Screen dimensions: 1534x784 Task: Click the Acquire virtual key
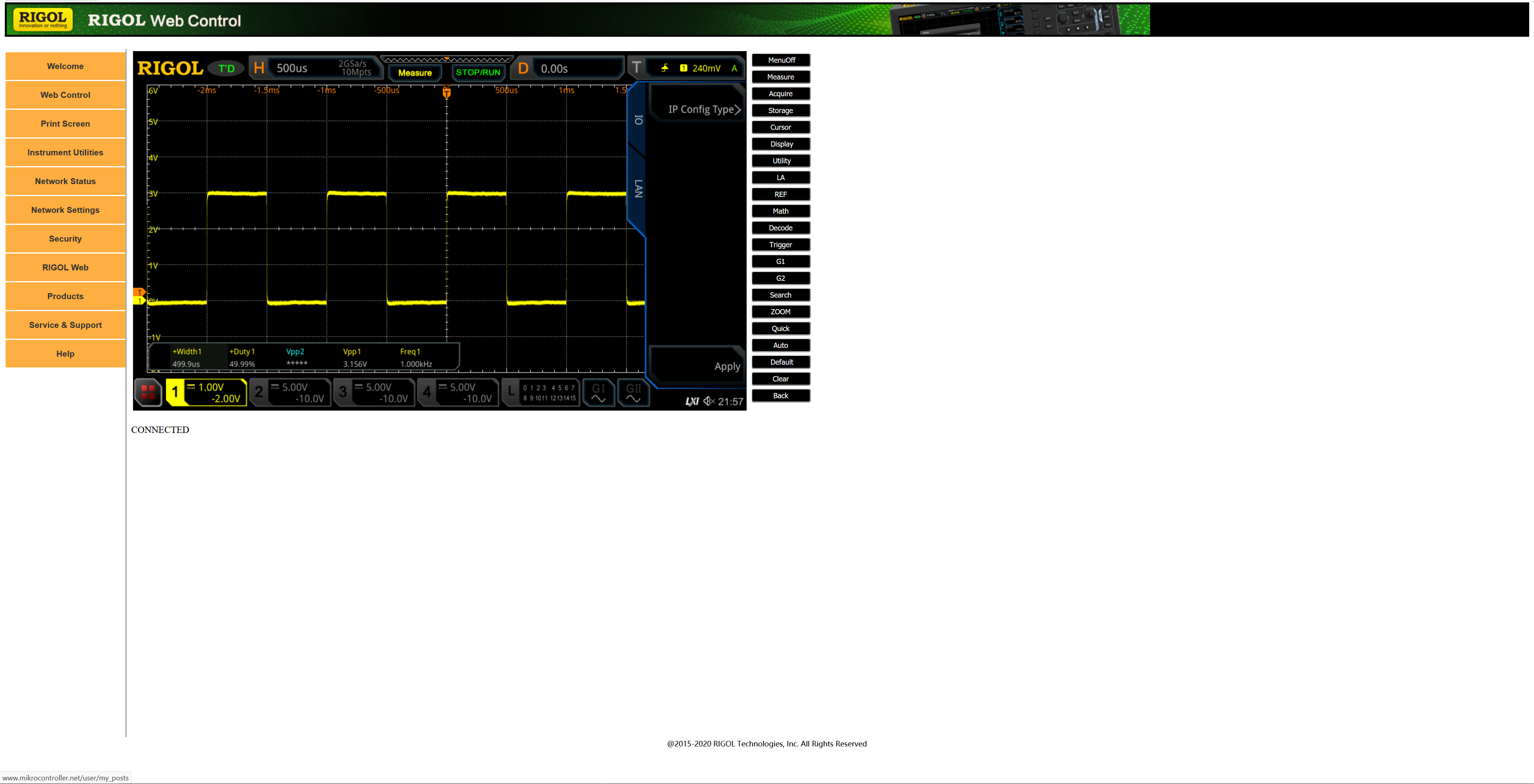point(781,93)
